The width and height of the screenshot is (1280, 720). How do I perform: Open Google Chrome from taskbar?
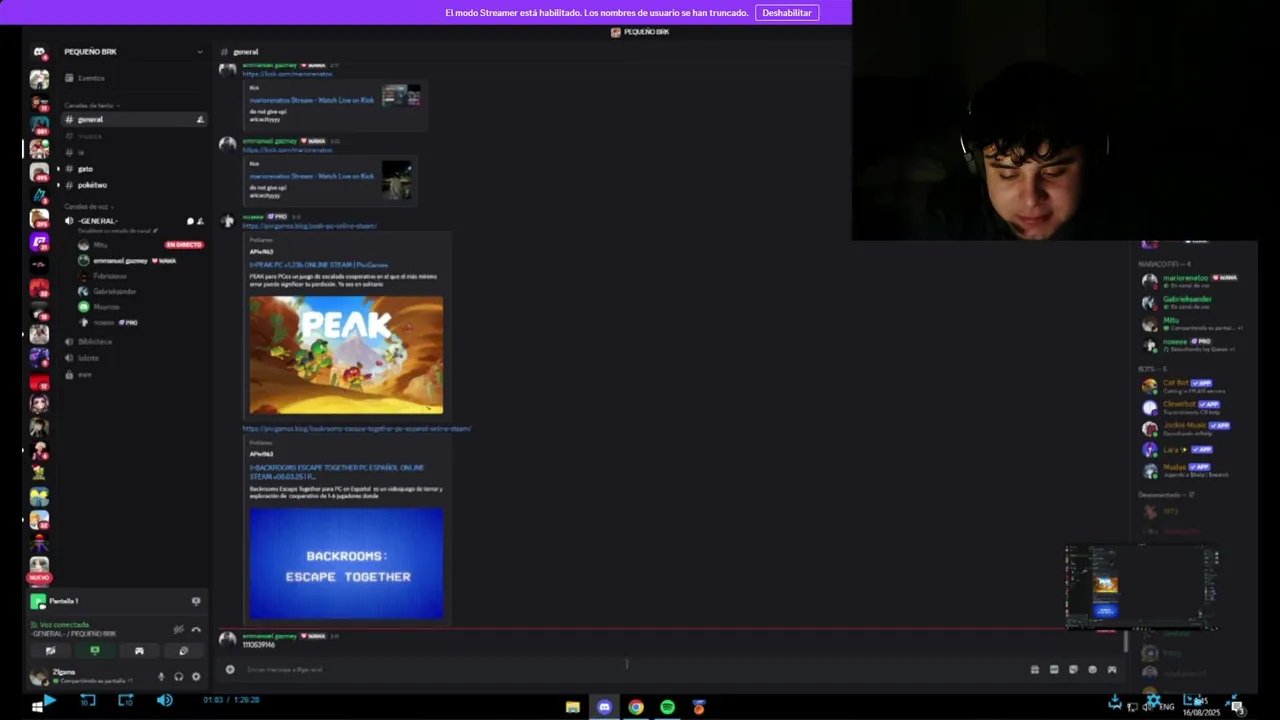[636, 707]
